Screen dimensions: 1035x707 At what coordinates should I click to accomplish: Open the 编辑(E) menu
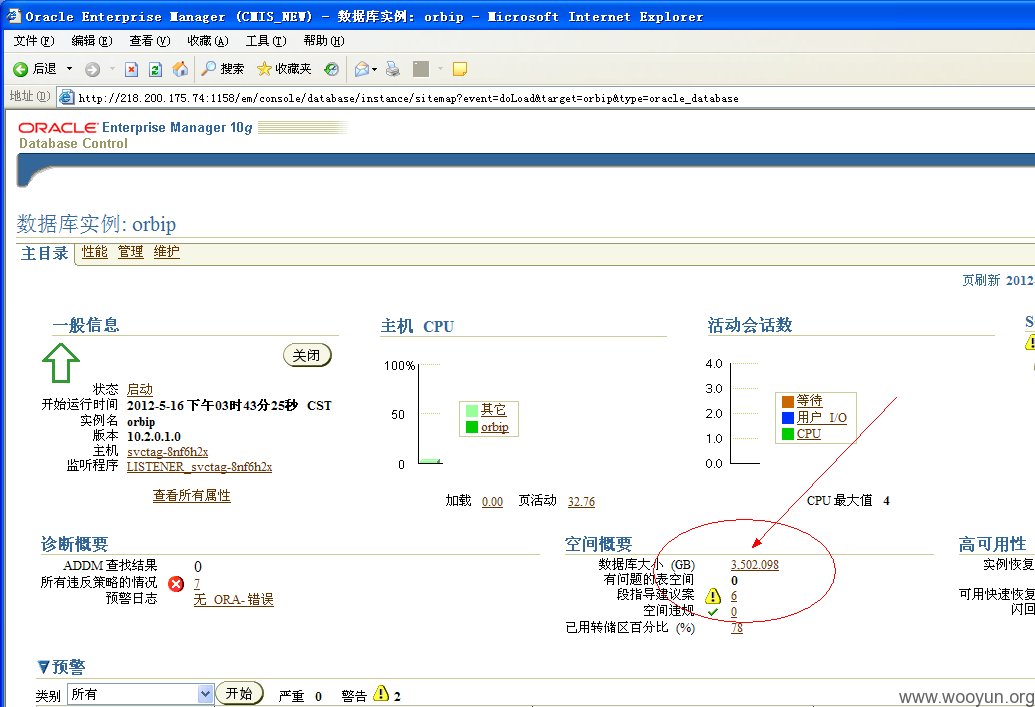92,41
